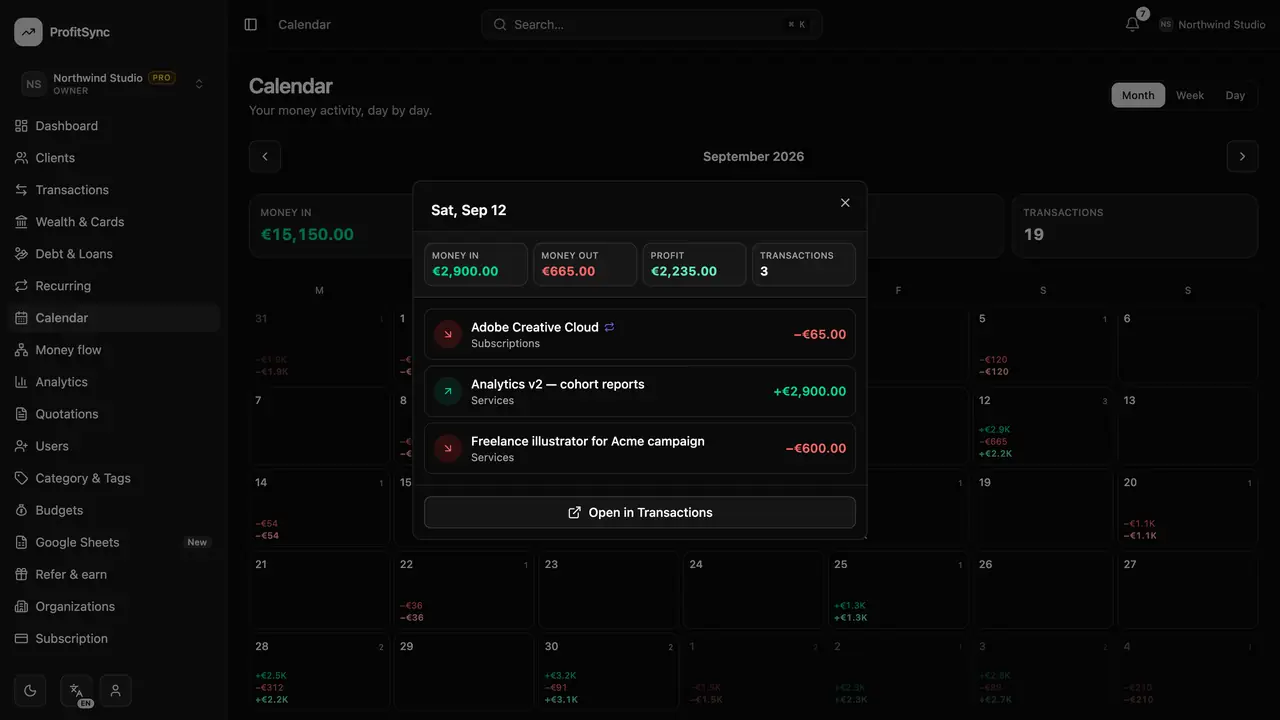Image resolution: width=1280 pixels, height=720 pixels.
Task: Open the Clients page
Action: pos(113,158)
